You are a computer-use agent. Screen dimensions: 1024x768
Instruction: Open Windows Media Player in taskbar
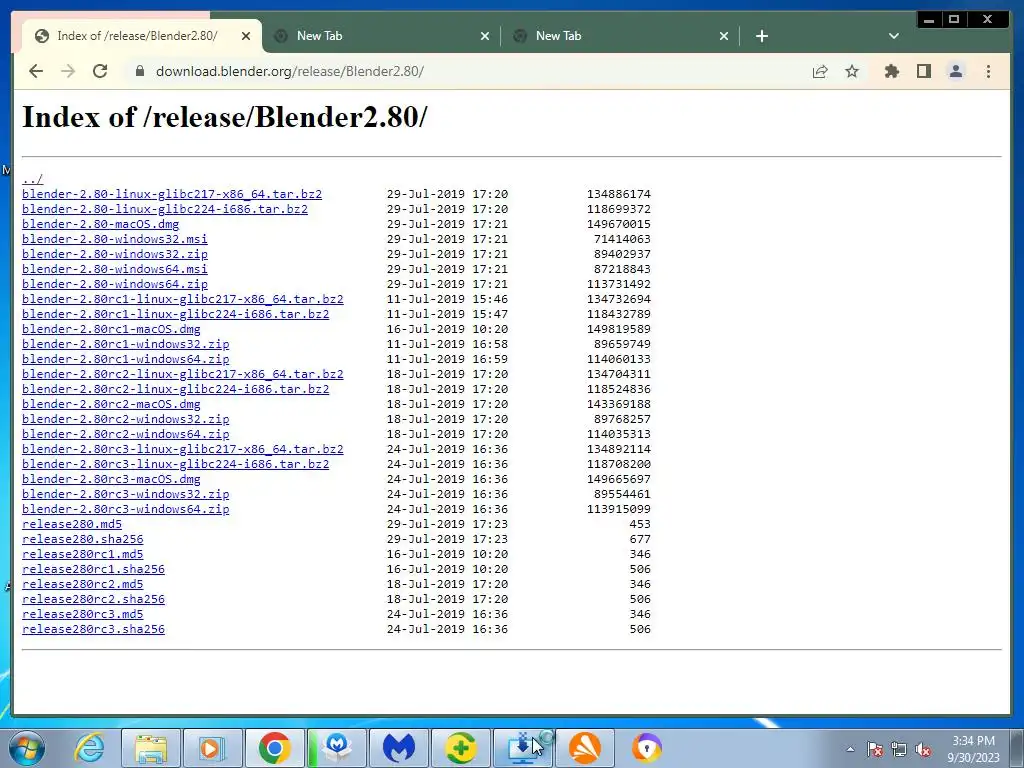point(212,748)
